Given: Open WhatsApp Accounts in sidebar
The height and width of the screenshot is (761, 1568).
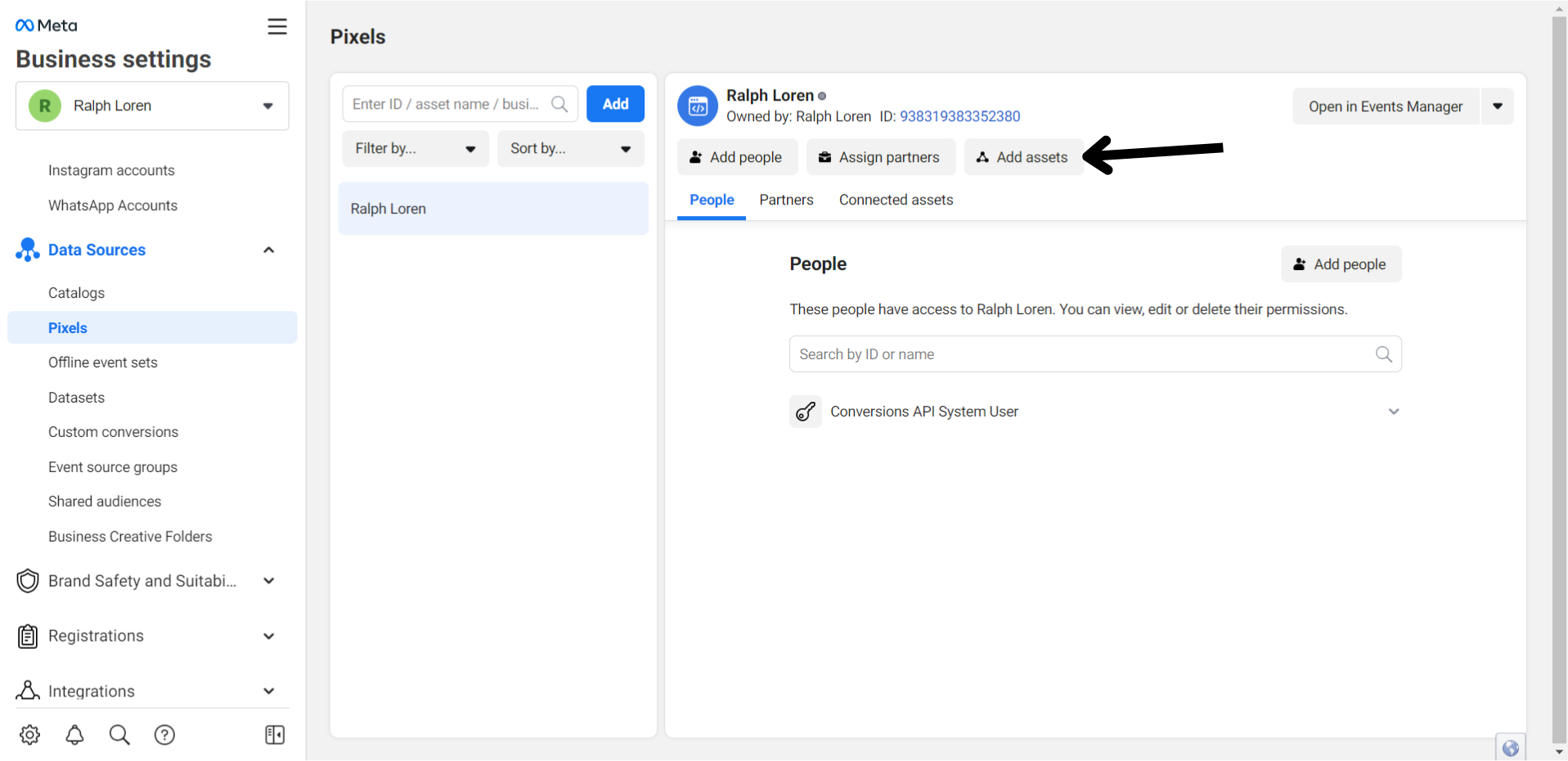Looking at the screenshot, I should [113, 205].
